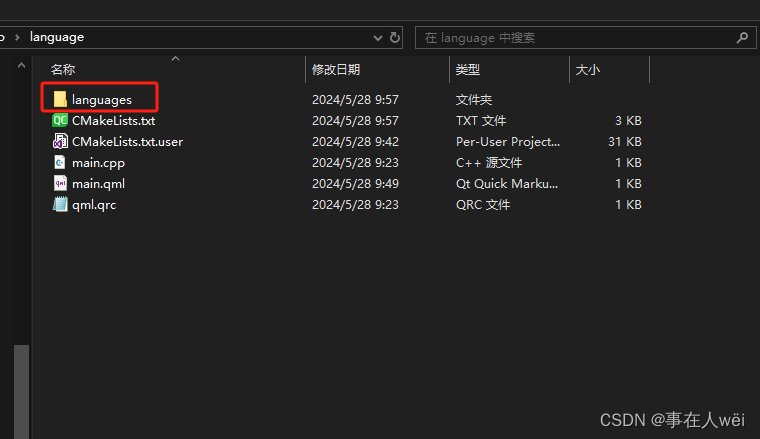760x439 pixels.
Task: Sort by 类型 column header
Action: [x=468, y=70]
